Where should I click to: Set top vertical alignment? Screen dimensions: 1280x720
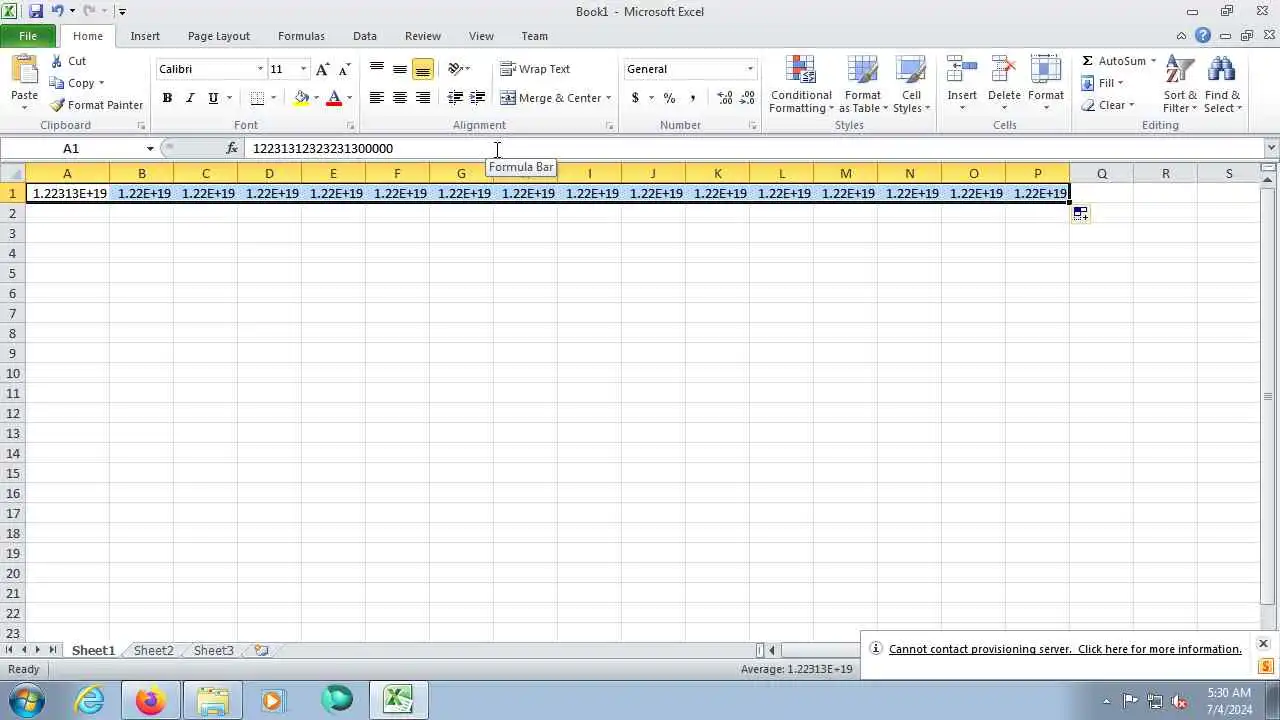point(376,69)
